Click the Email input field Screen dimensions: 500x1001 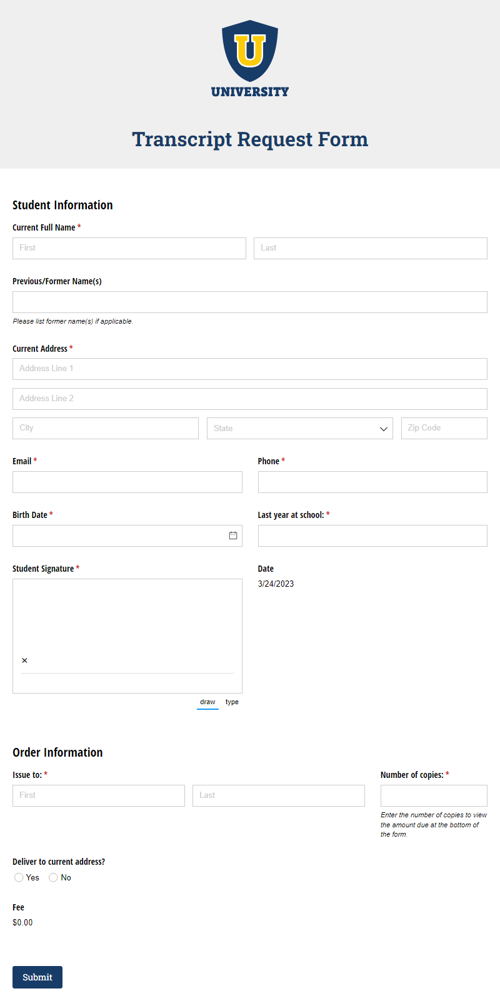127,482
